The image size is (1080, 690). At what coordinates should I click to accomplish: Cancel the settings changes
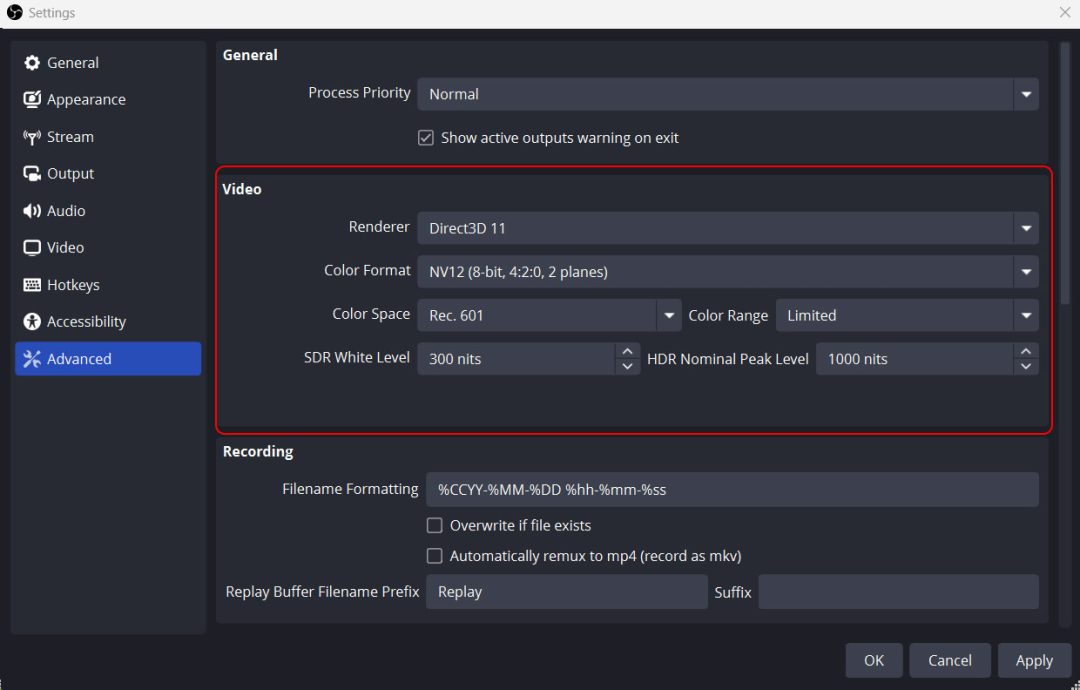949,660
